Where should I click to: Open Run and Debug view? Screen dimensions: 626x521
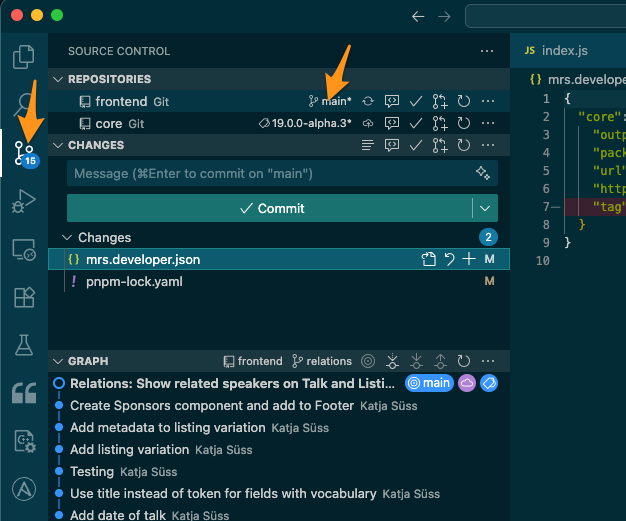pos(23,201)
